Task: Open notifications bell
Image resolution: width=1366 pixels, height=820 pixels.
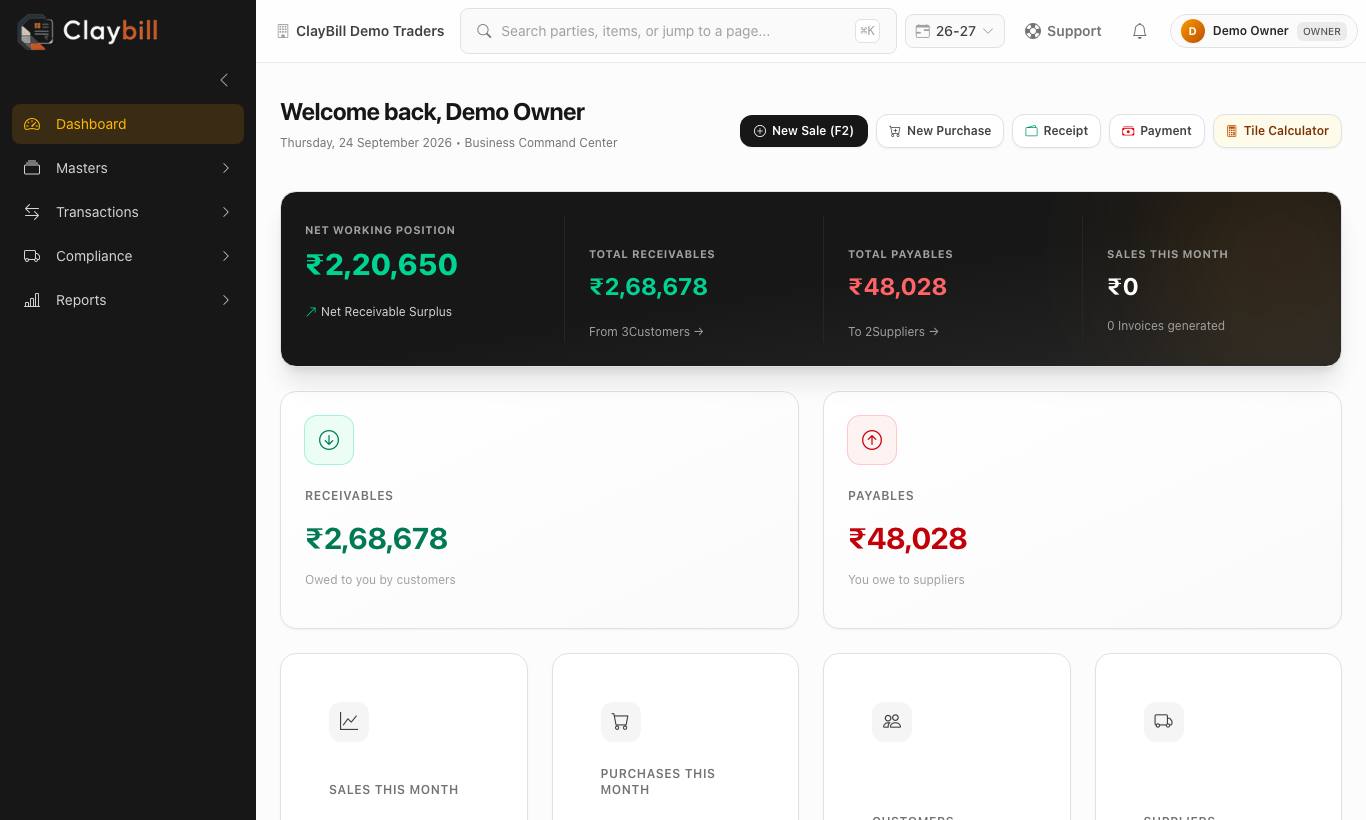Action: (1139, 31)
